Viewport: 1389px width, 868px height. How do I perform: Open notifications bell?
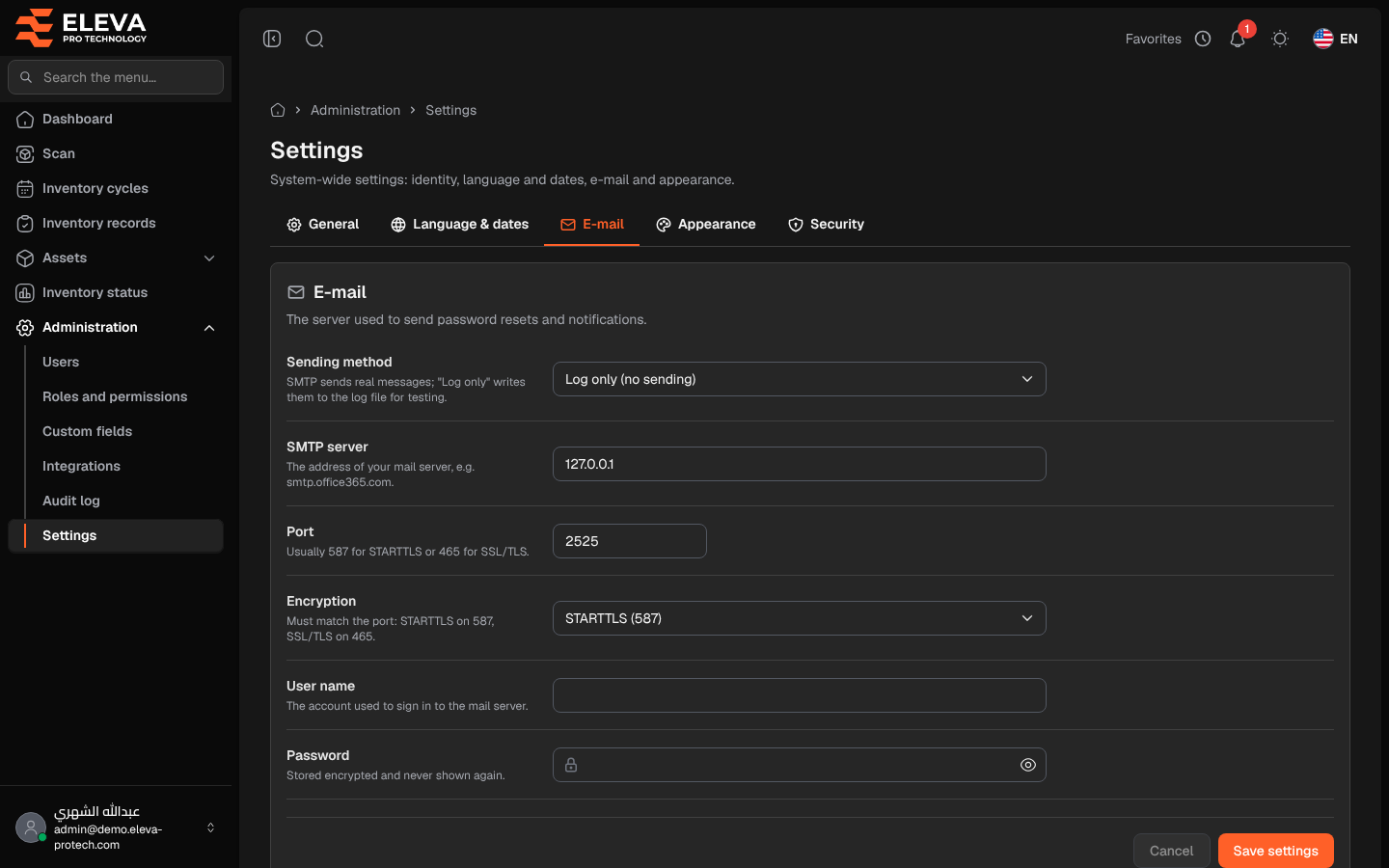click(x=1238, y=39)
